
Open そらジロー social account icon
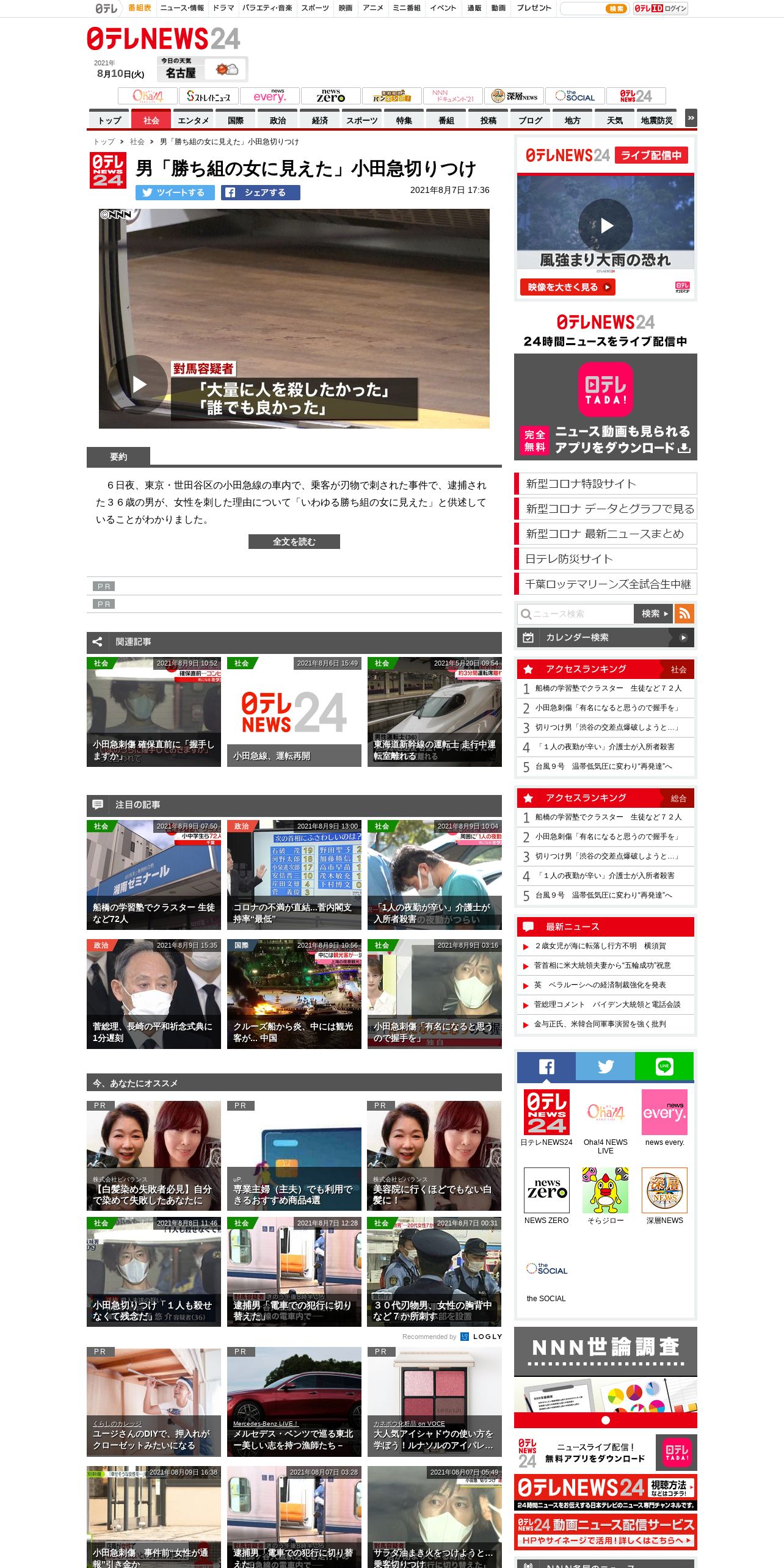point(606,1190)
